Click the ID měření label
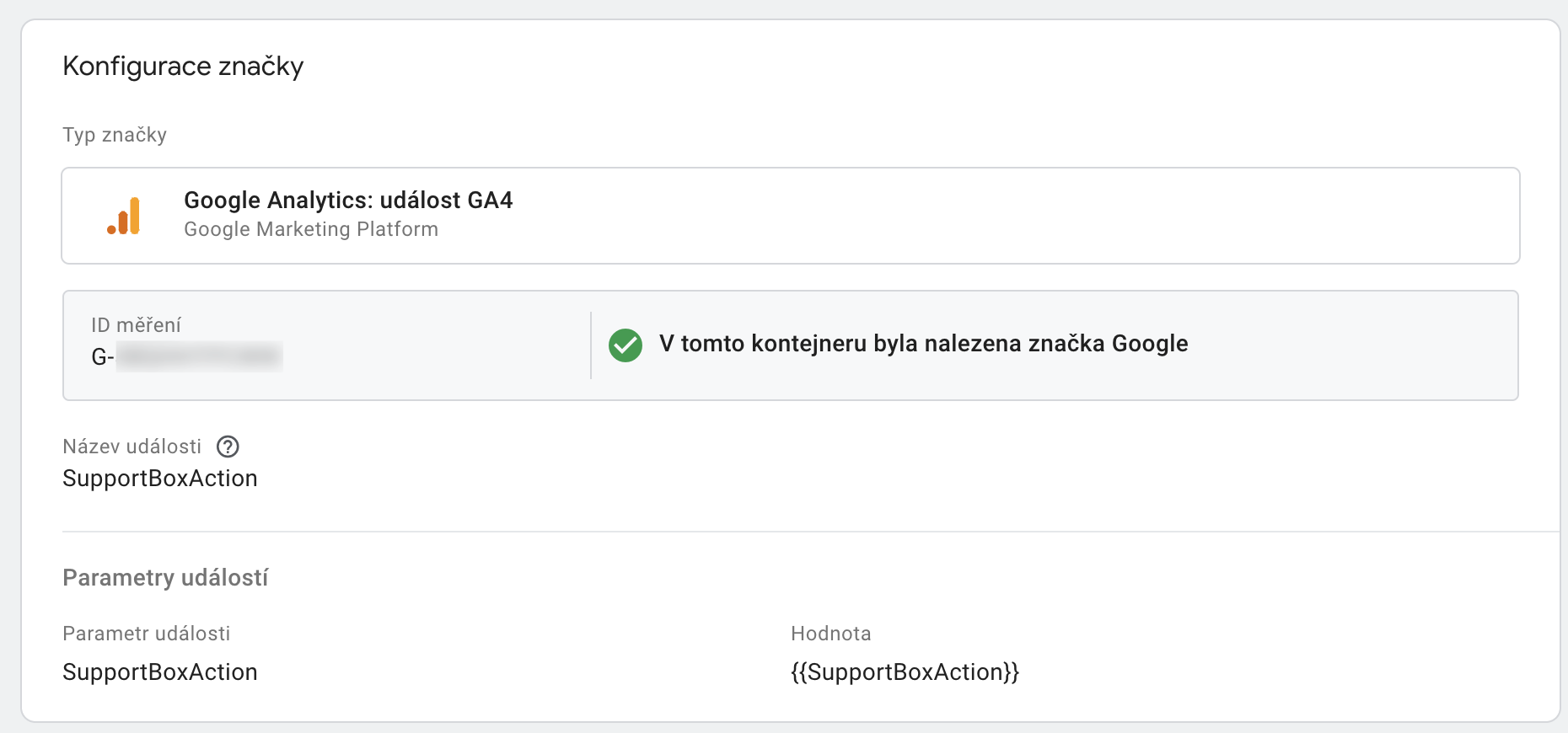The height and width of the screenshot is (733, 1568). [136, 325]
